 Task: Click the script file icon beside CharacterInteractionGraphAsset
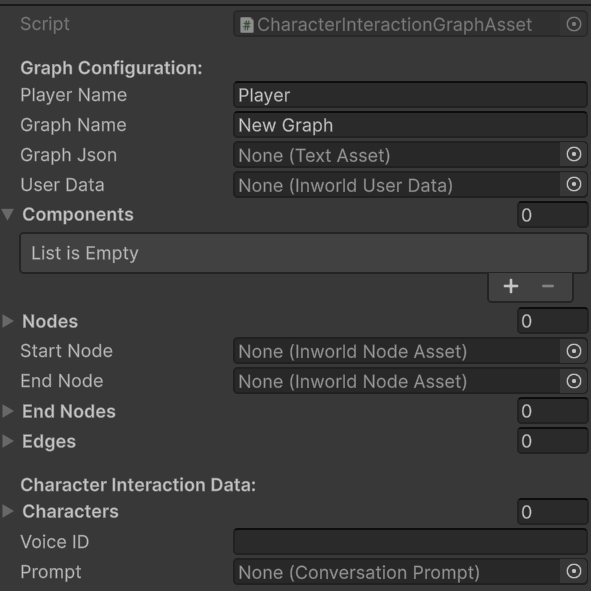coord(247,25)
